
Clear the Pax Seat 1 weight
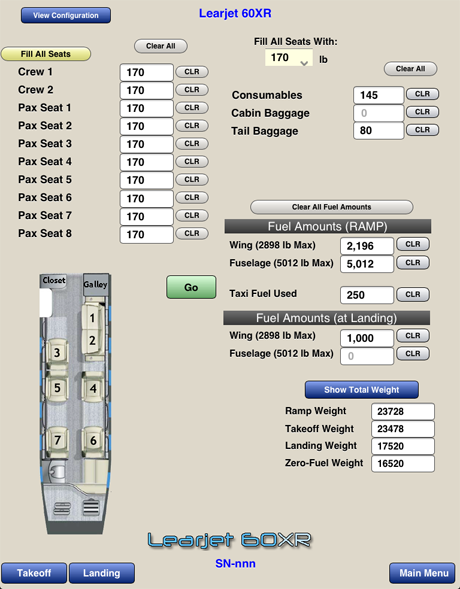tap(192, 108)
